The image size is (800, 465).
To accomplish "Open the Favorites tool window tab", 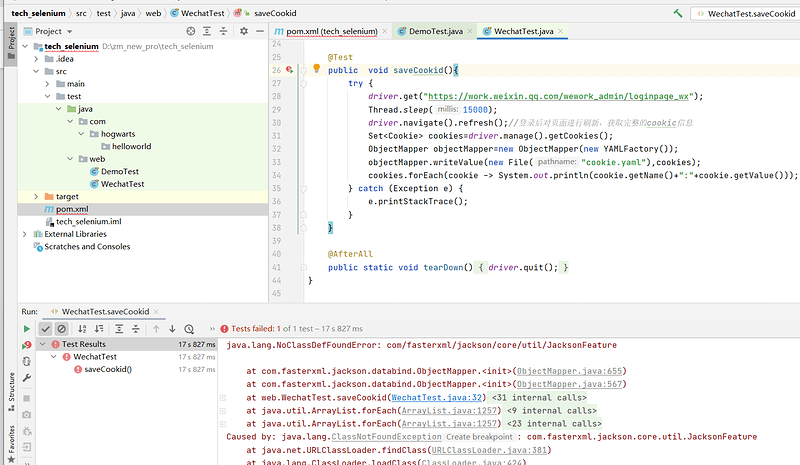I will tap(11, 444).
